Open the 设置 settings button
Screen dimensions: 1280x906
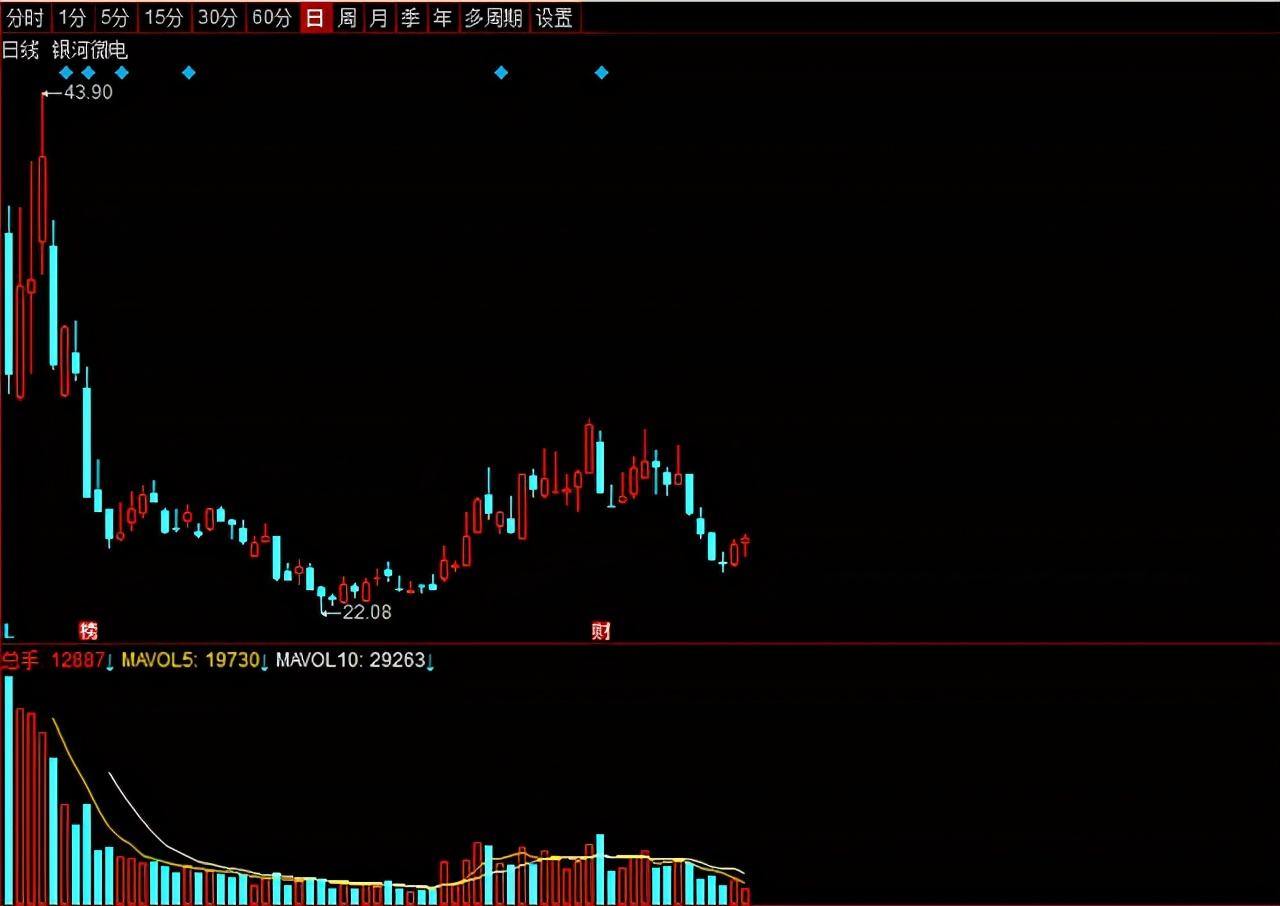[x=555, y=17]
